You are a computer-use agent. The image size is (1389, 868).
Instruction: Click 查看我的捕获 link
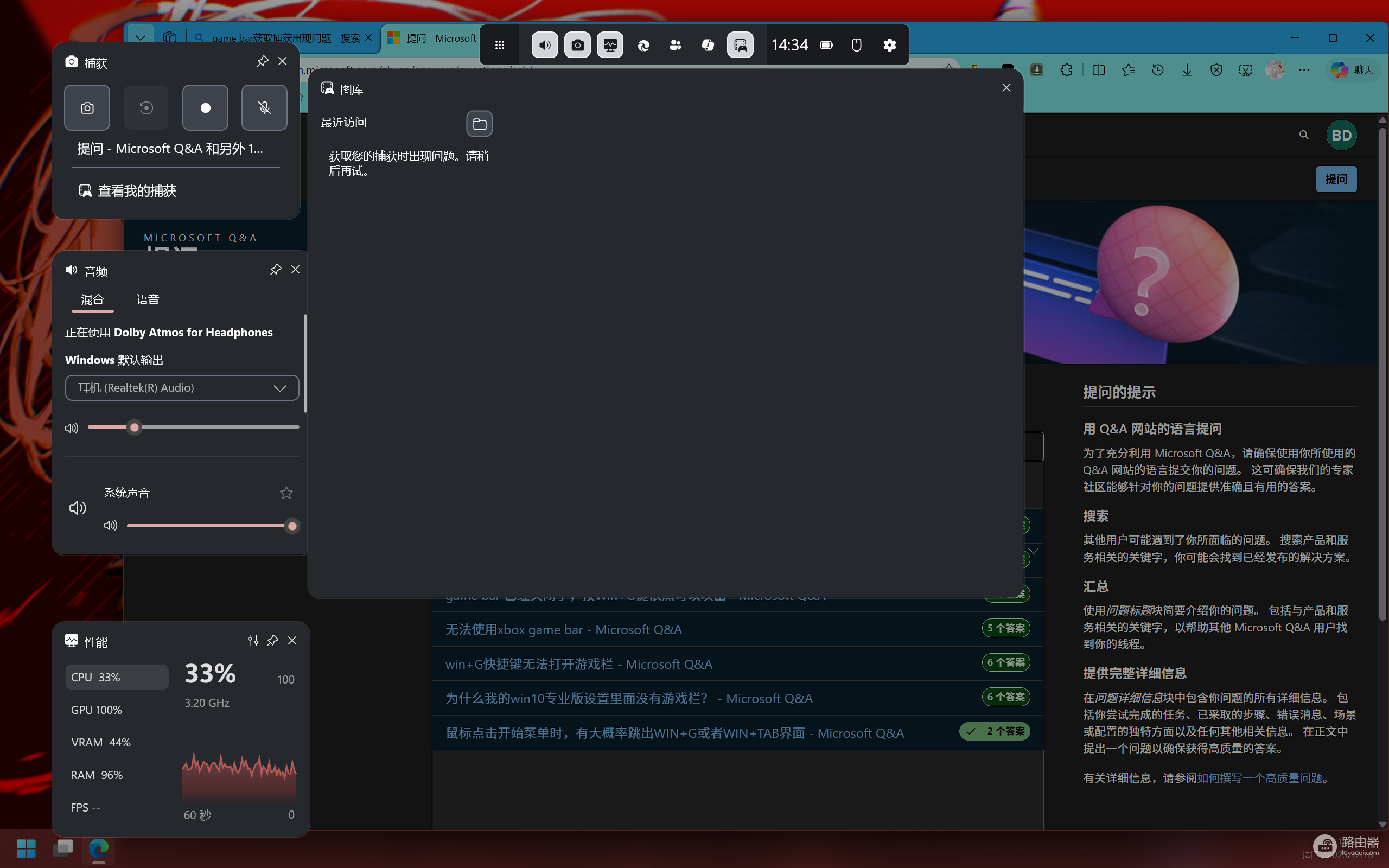tap(127, 190)
